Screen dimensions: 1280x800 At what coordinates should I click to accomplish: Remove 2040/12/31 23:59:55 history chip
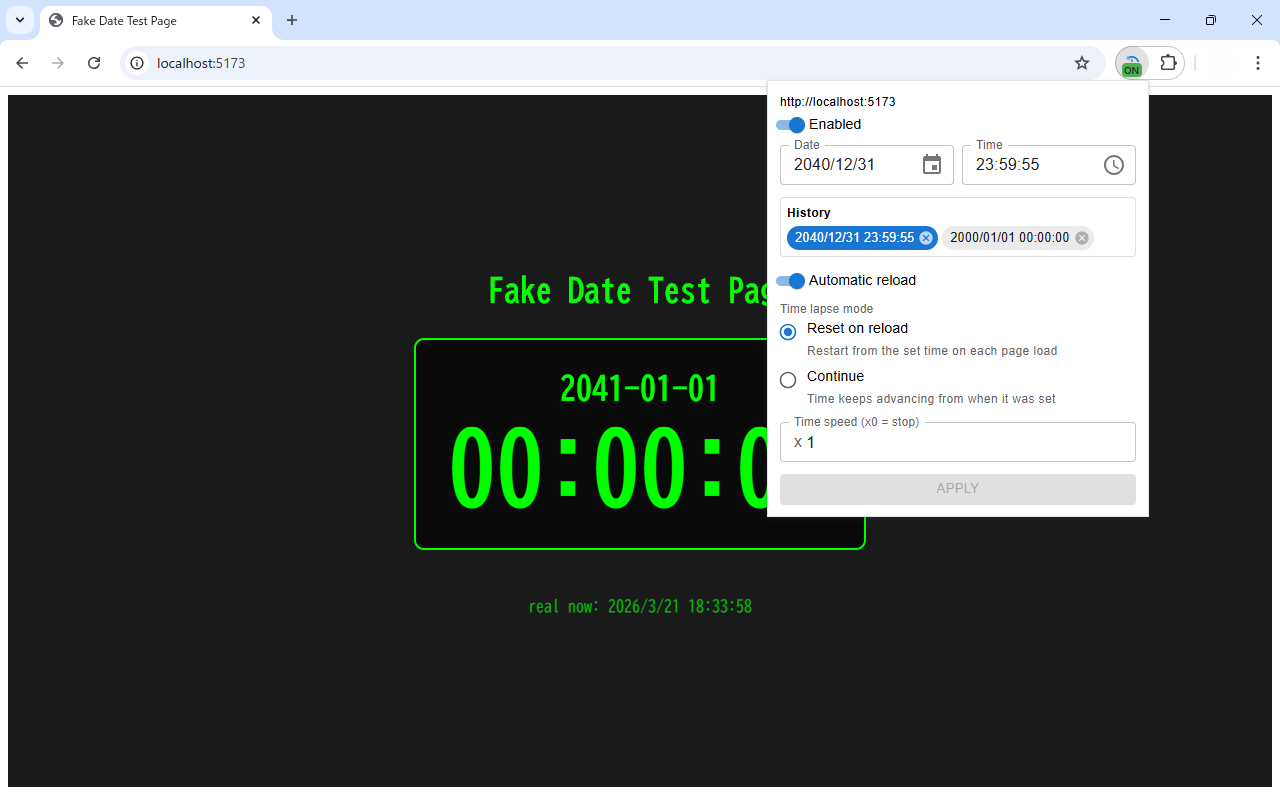click(926, 238)
